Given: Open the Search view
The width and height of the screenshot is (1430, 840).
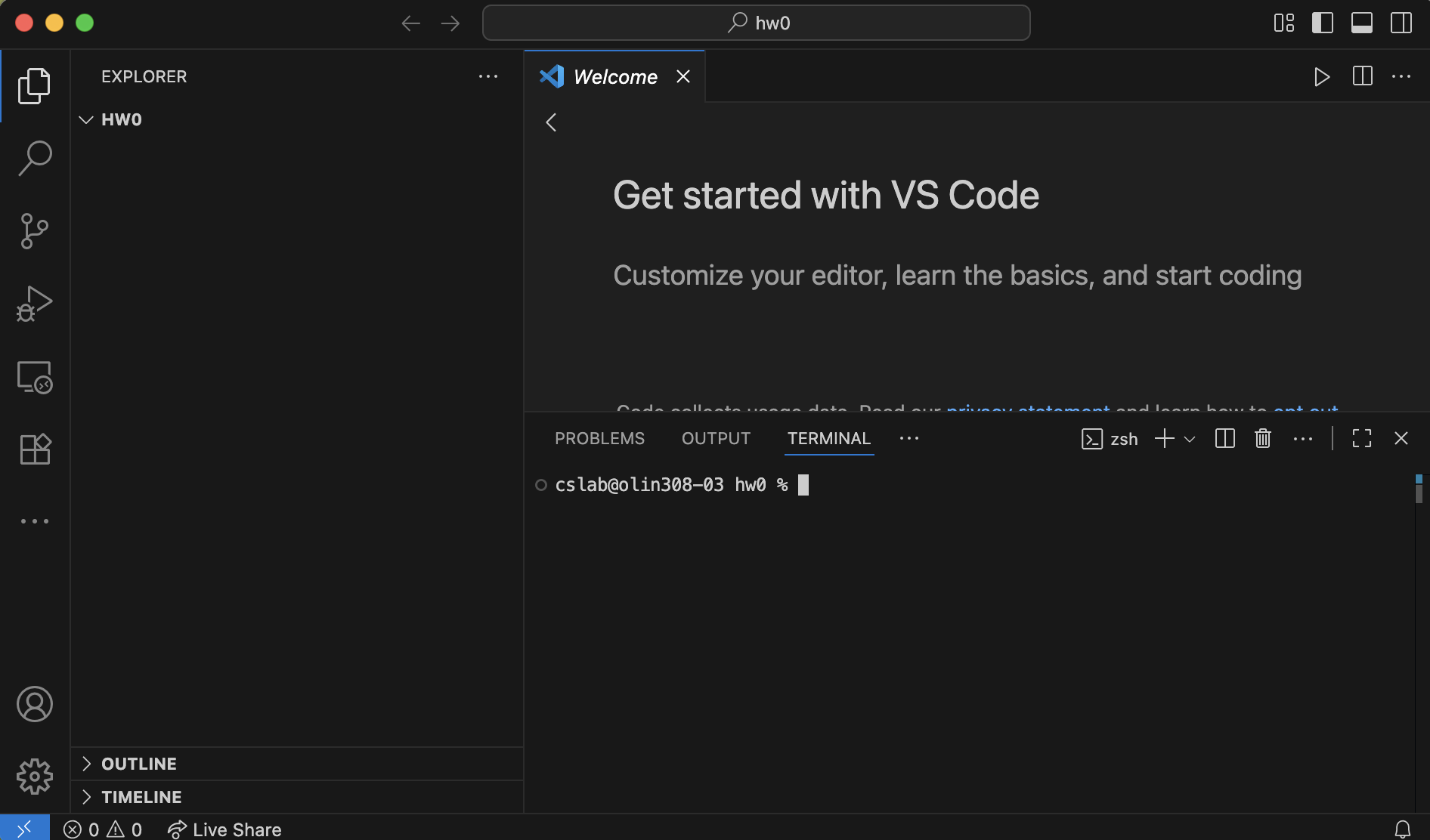Looking at the screenshot, I should [x=34, y=157].
